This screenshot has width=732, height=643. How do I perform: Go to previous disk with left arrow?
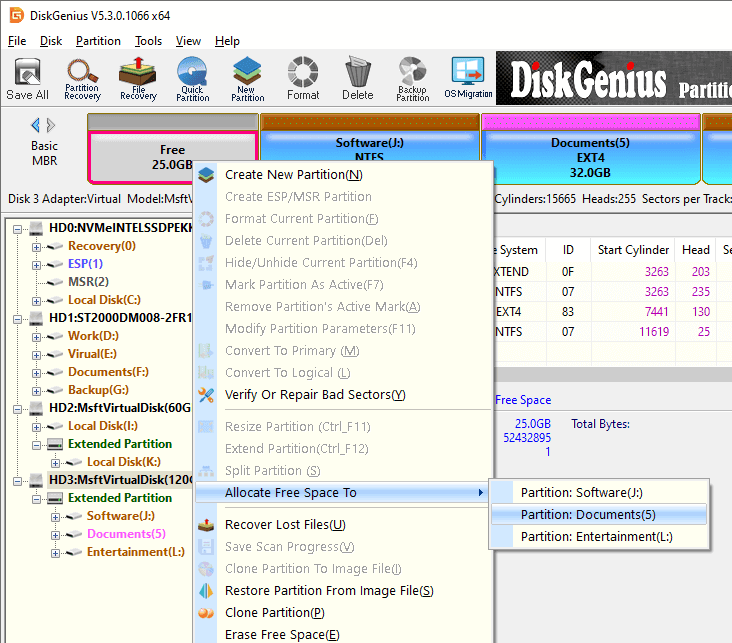point(36,125)
